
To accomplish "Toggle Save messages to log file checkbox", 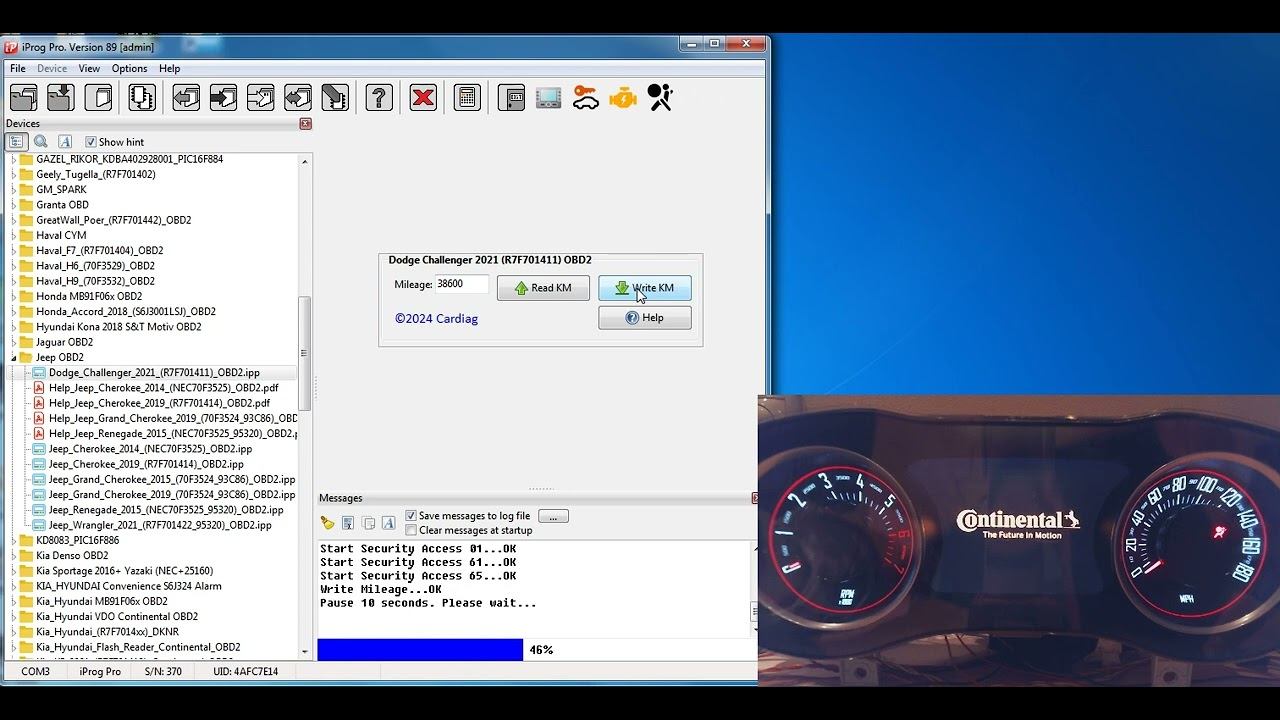I will coord(411,516).
